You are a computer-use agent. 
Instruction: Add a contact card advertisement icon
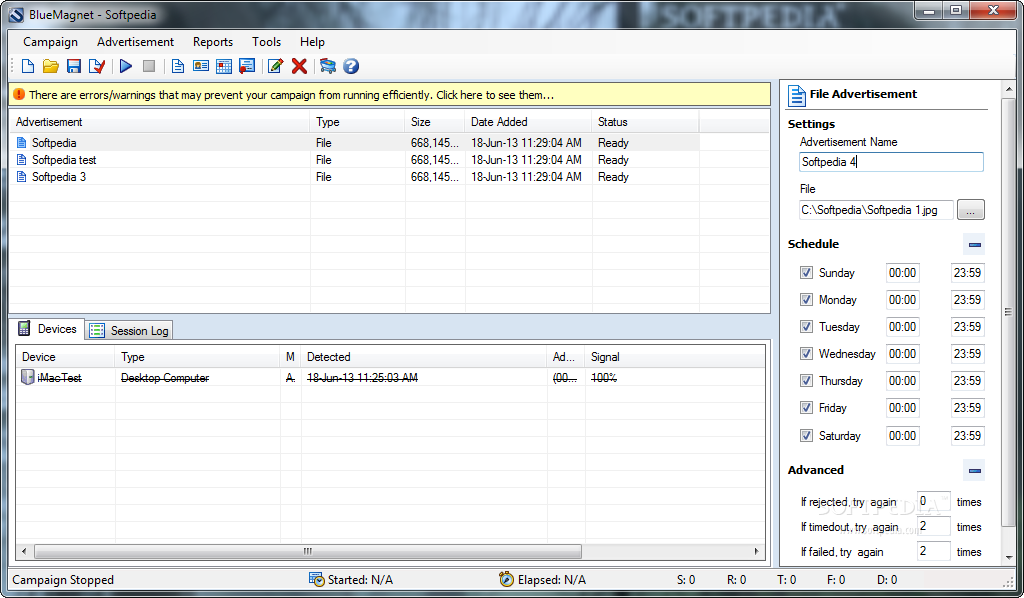[200, 66]
